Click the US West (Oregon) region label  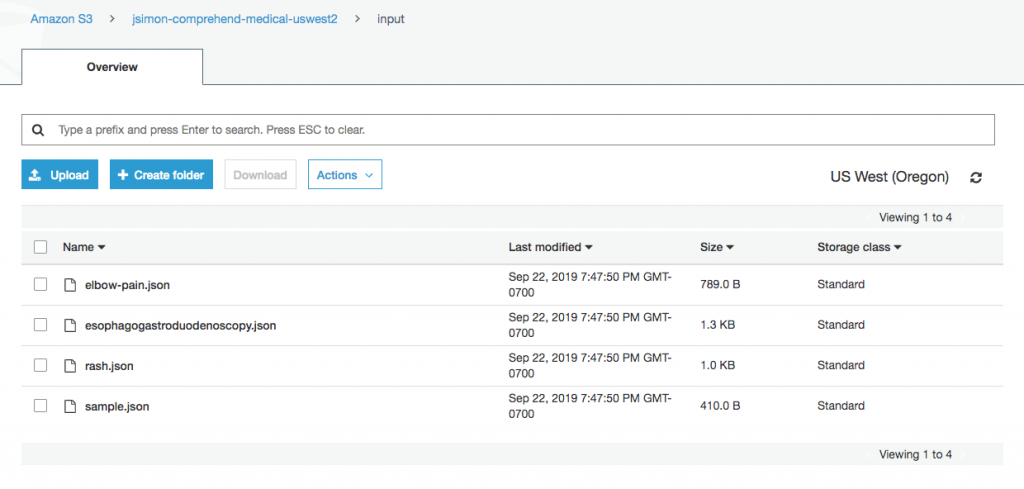point(889,177)
